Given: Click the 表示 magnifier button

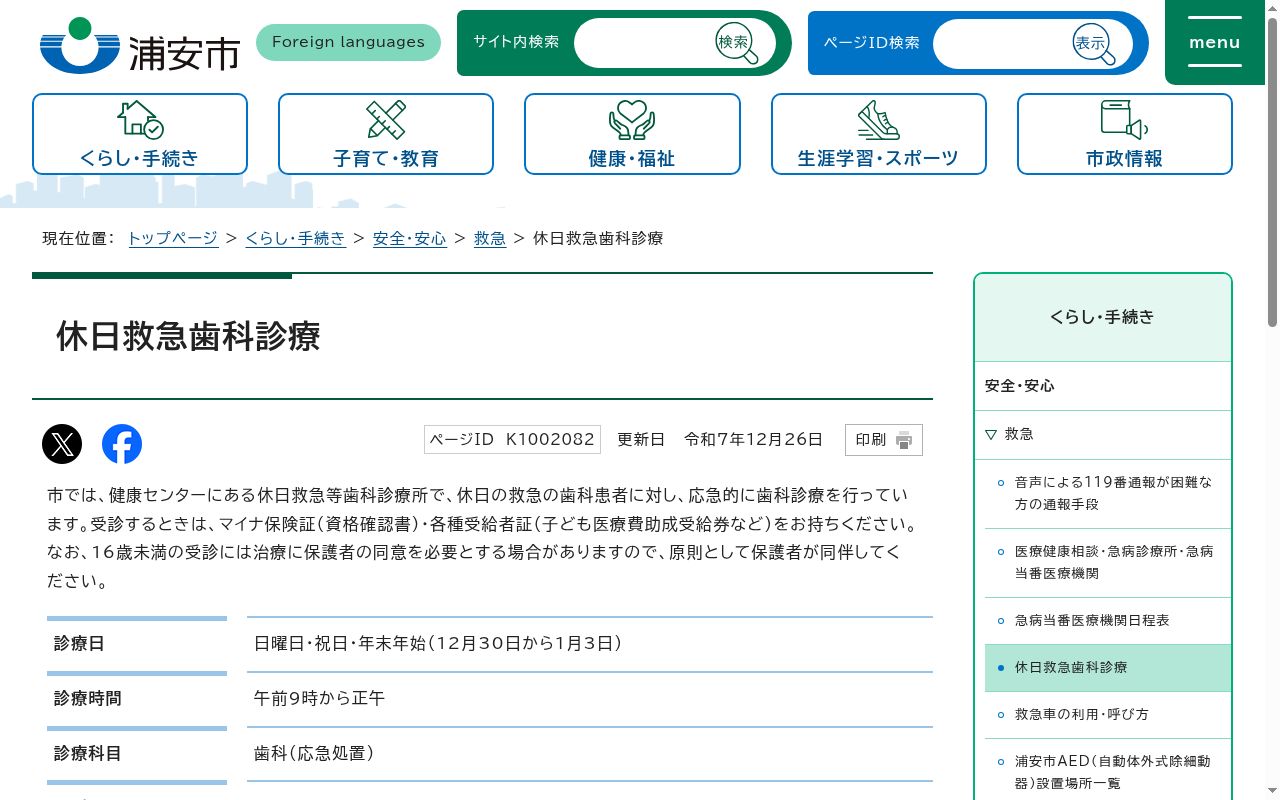Looking at the screenshot, I should tap(1094, 44).
